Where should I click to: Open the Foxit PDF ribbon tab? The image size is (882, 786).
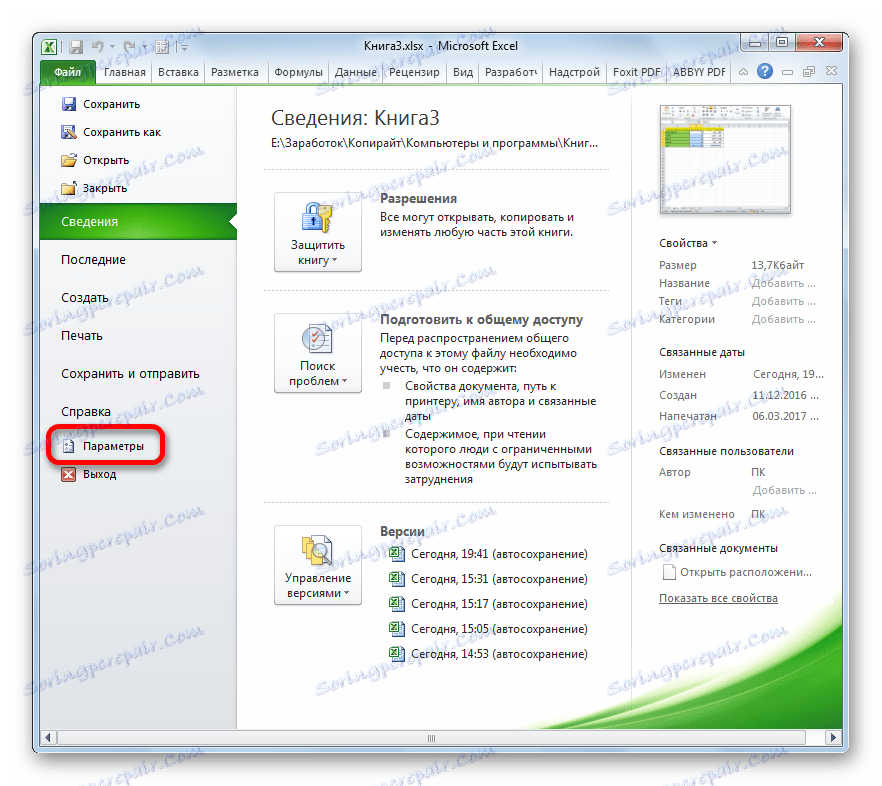[x=636, y=72]
